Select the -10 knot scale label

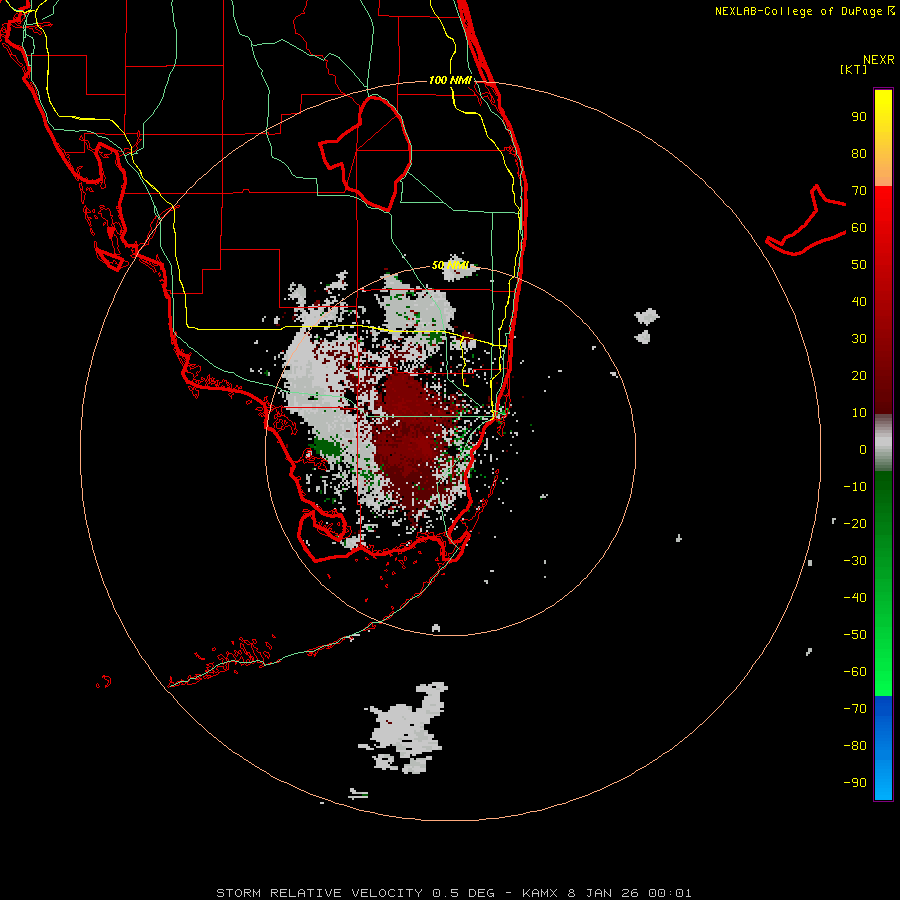click(855, 487)
